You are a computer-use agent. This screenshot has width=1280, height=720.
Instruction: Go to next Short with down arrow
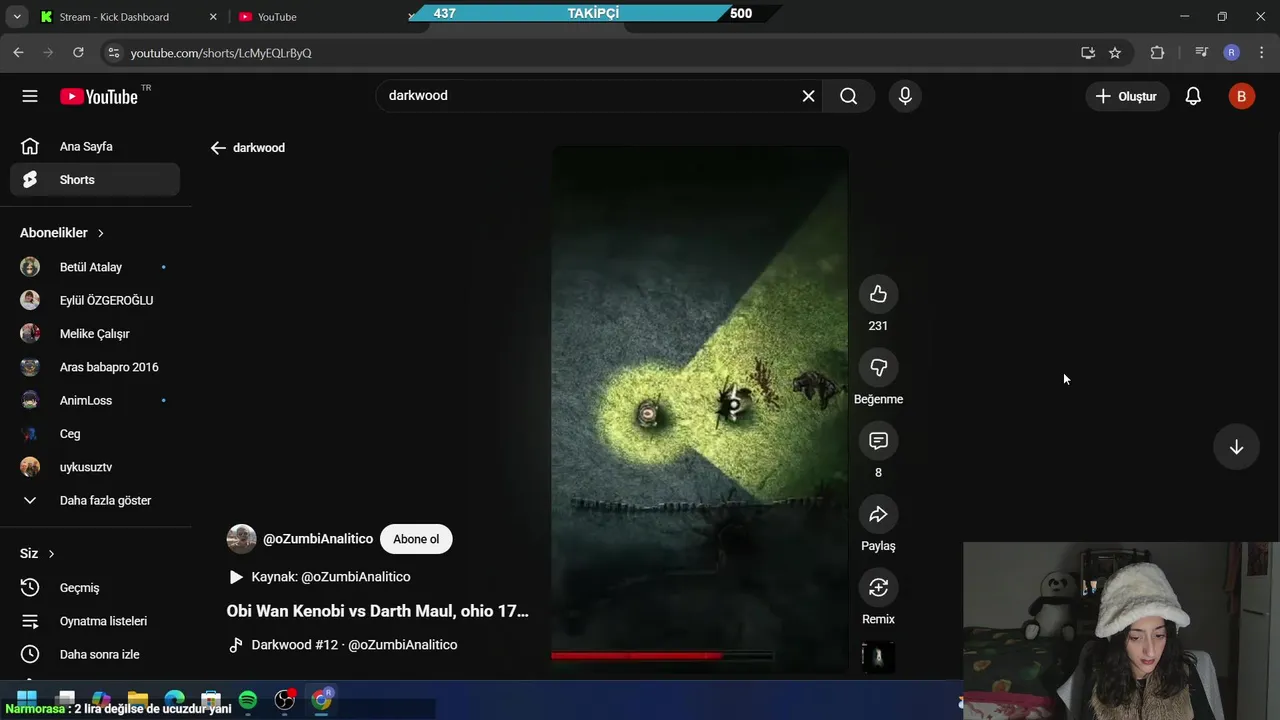pos(1236,447)
